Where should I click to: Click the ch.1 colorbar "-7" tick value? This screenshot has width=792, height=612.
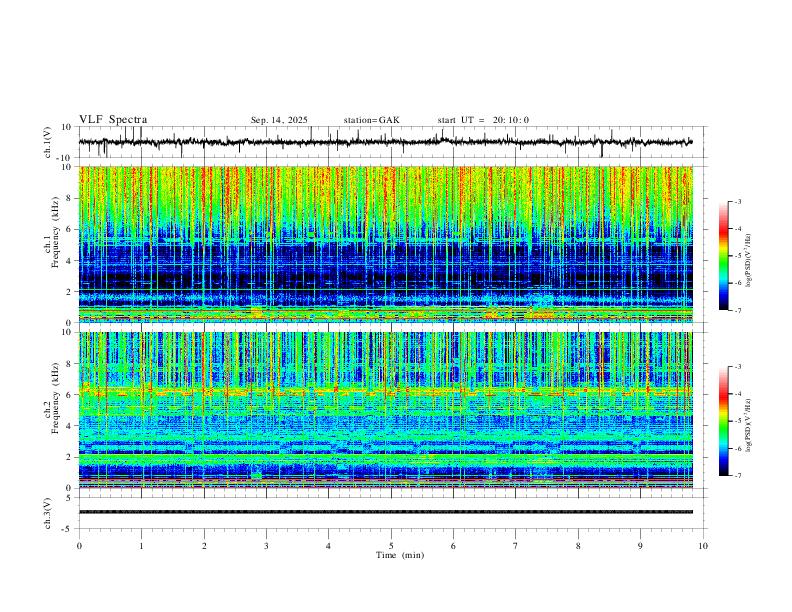point(737,311)
